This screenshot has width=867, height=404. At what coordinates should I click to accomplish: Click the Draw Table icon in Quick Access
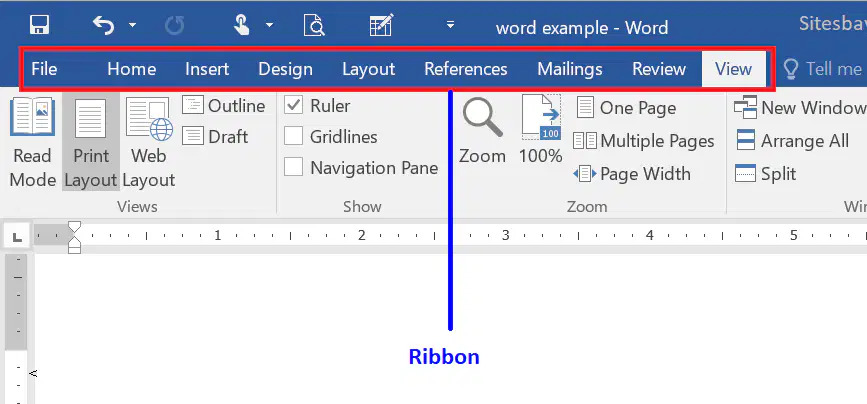(381, 25)
